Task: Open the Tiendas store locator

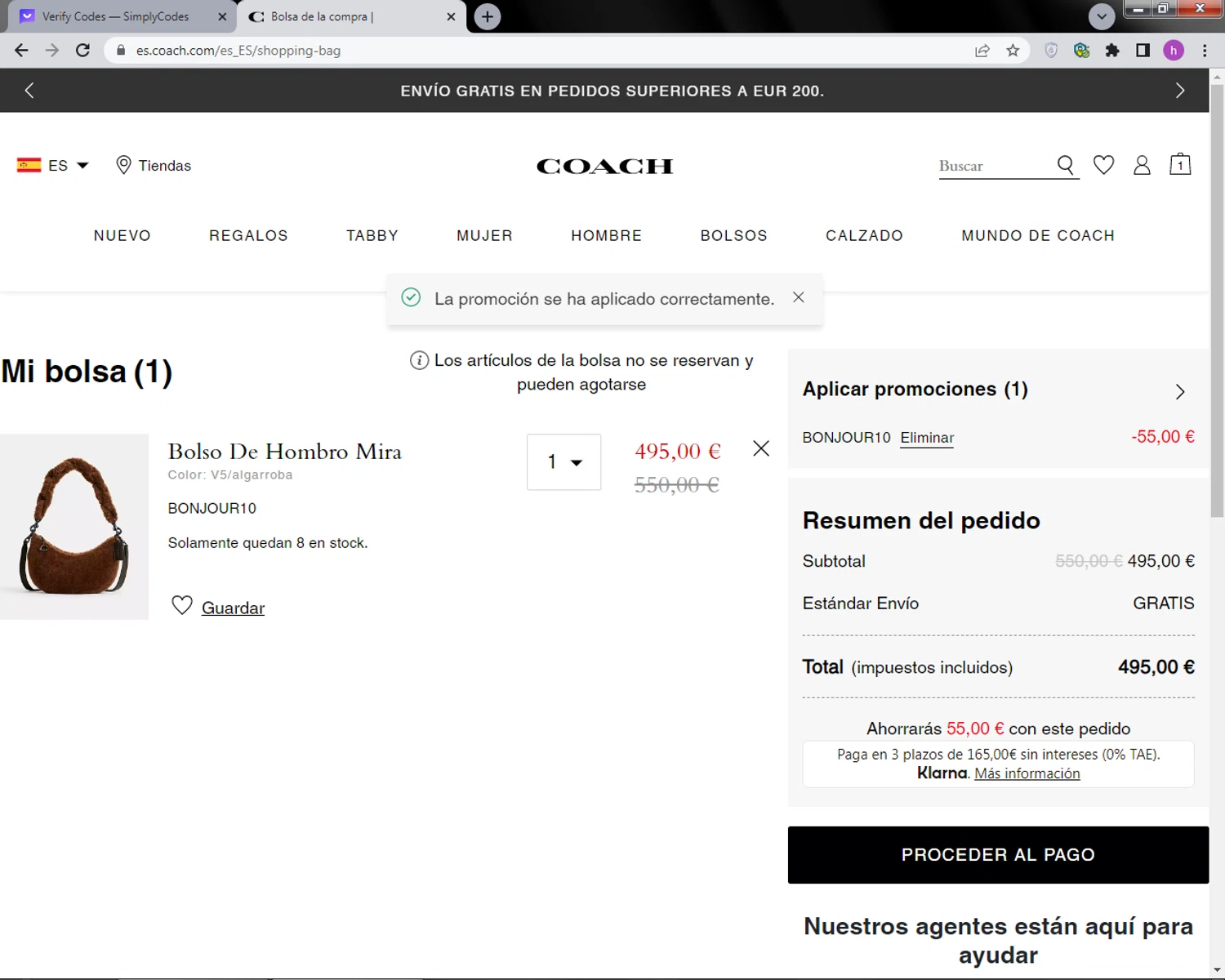Action: click(x=154, y=166)
